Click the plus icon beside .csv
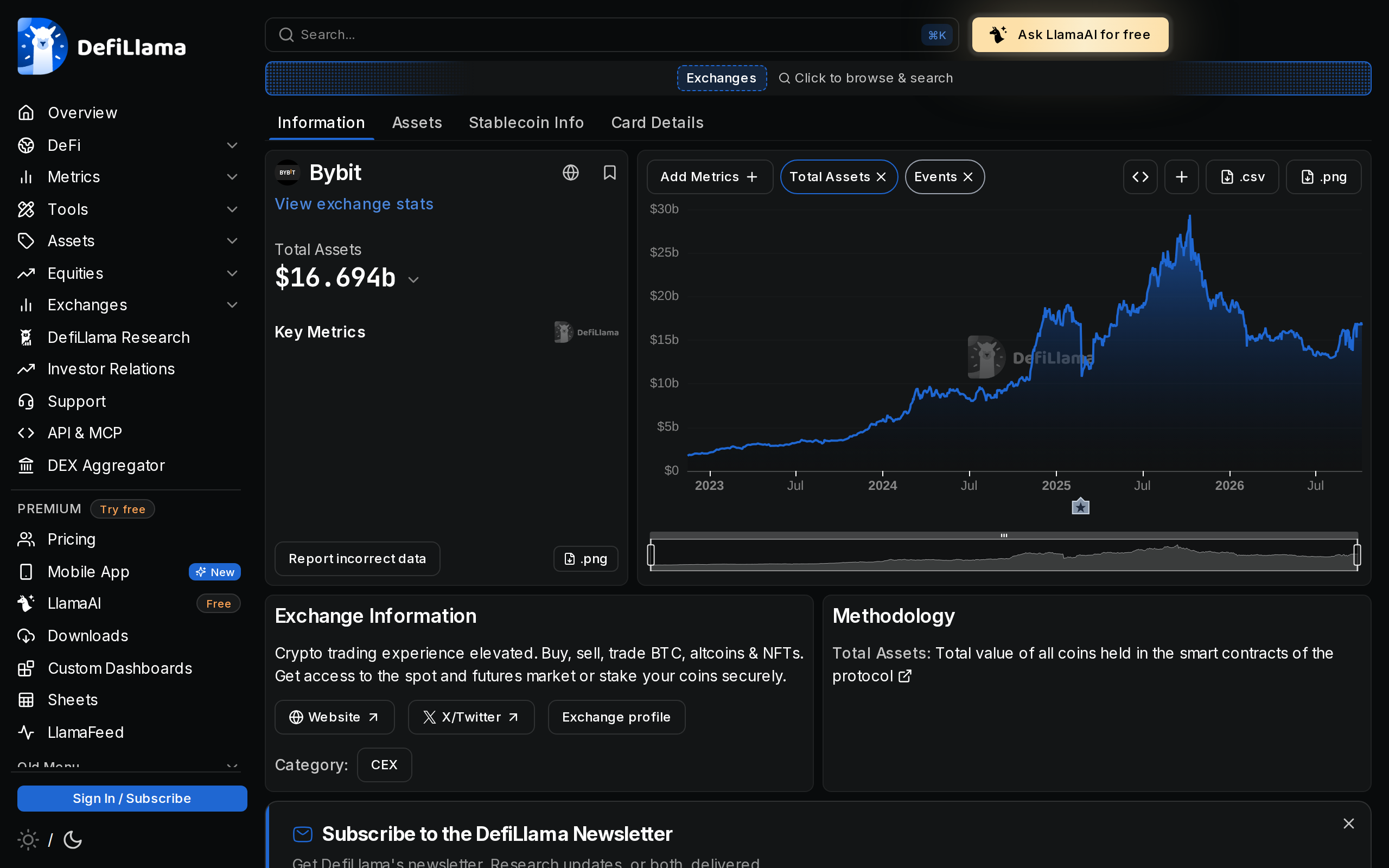This screenshot has width=1389, height=868. pyautogui.click(x=1181, y=177)
